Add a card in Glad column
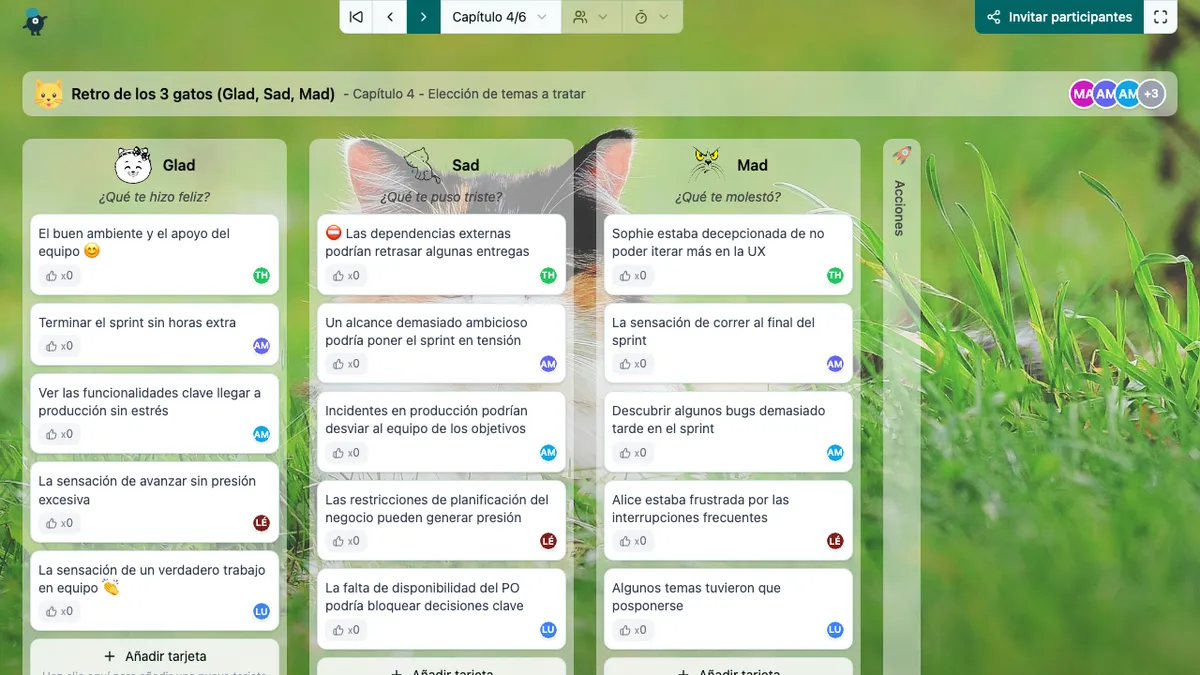 (155, 656)
